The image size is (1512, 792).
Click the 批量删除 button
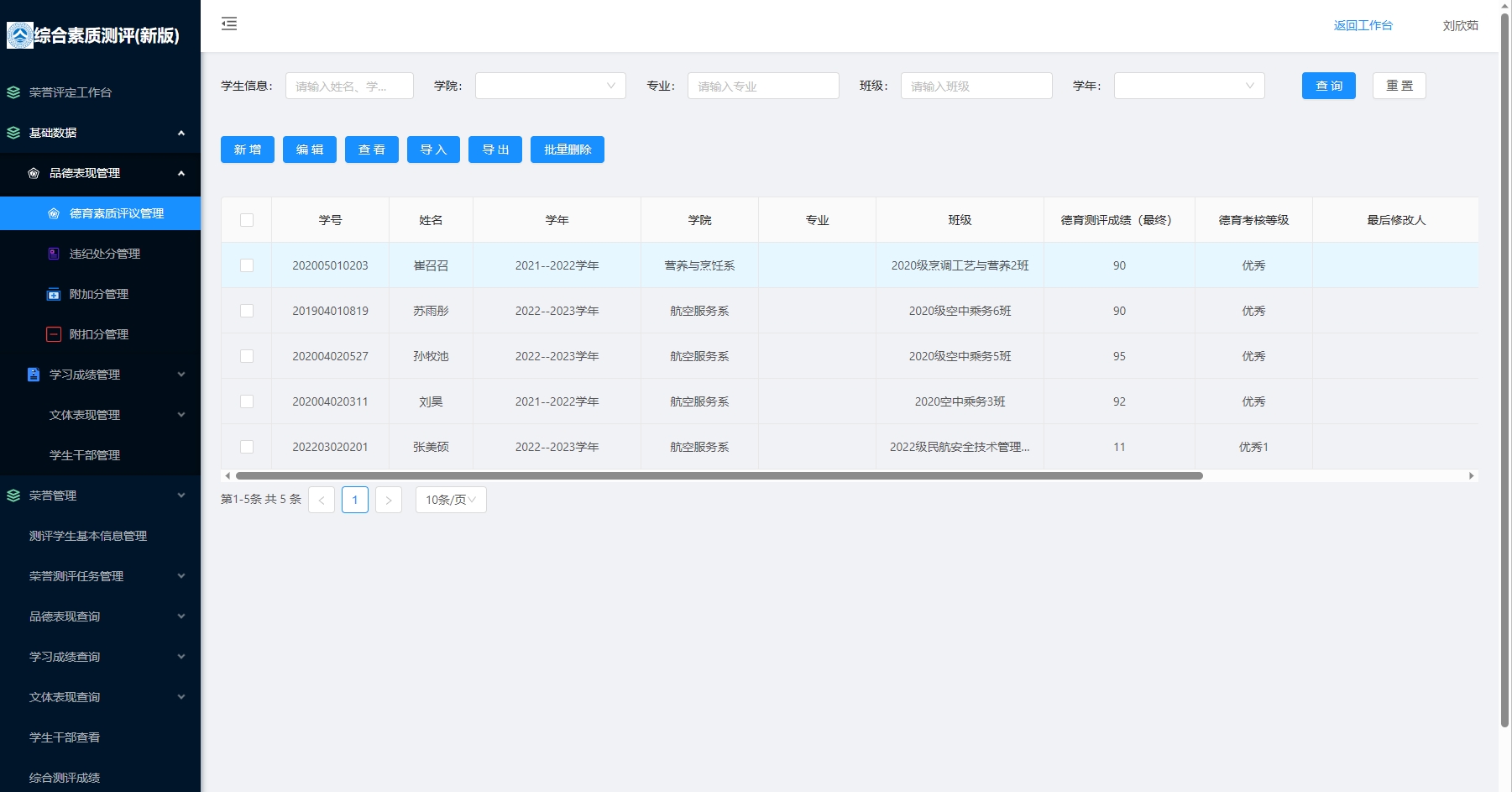click(x=568, y=149)
